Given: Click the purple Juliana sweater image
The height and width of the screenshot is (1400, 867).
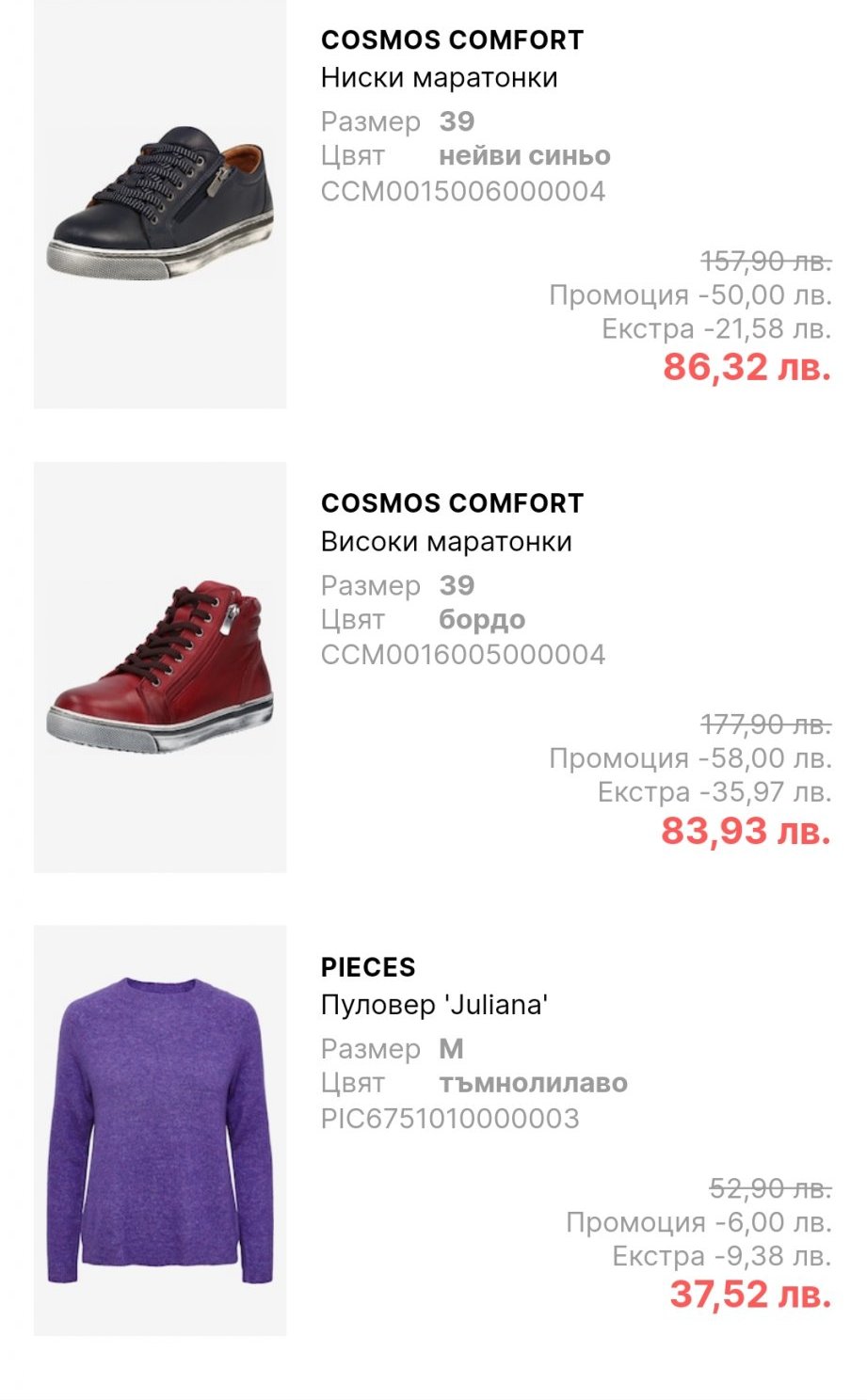Looking at the screenshot, I should 160,1130.
